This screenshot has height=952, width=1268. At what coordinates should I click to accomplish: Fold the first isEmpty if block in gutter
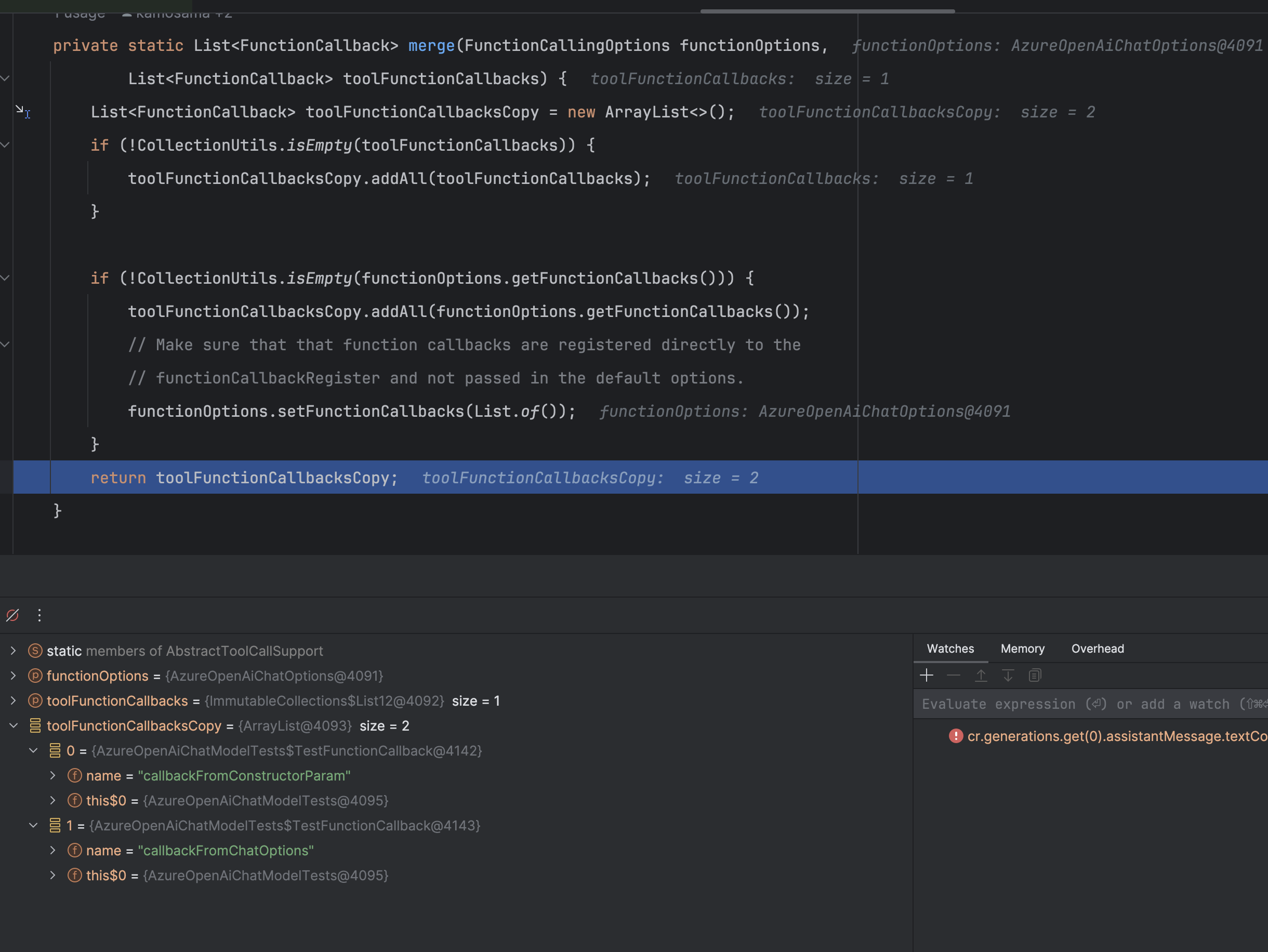(5, 145)
